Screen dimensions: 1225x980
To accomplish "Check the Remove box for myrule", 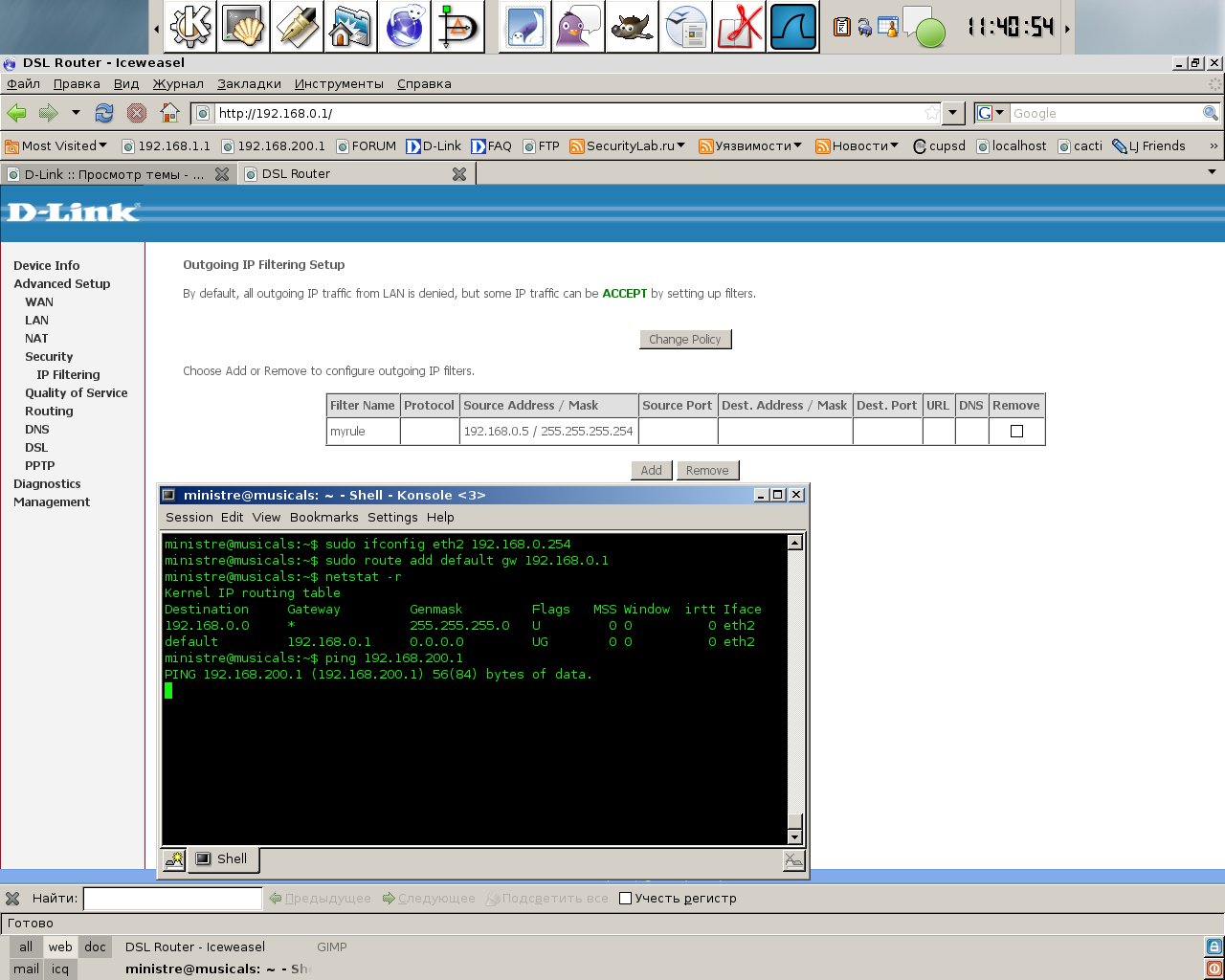I will 1016,432.
